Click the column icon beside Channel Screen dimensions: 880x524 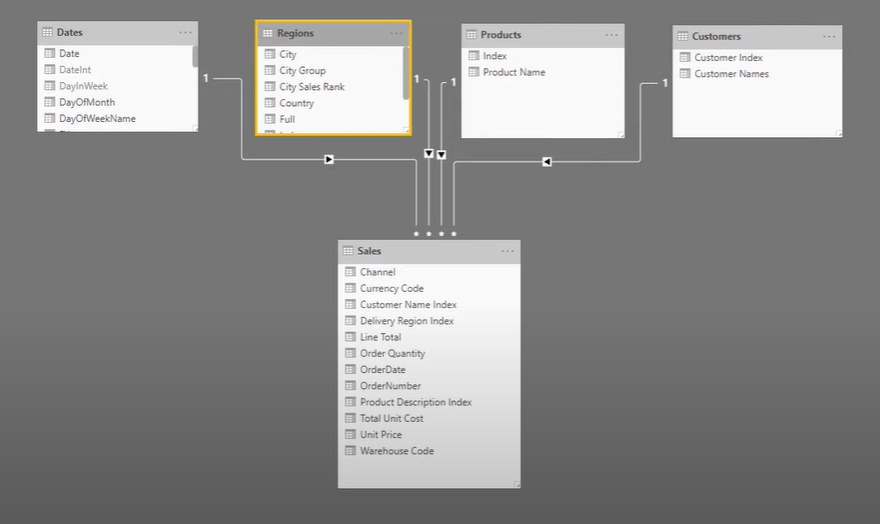[x=350, y=272]
